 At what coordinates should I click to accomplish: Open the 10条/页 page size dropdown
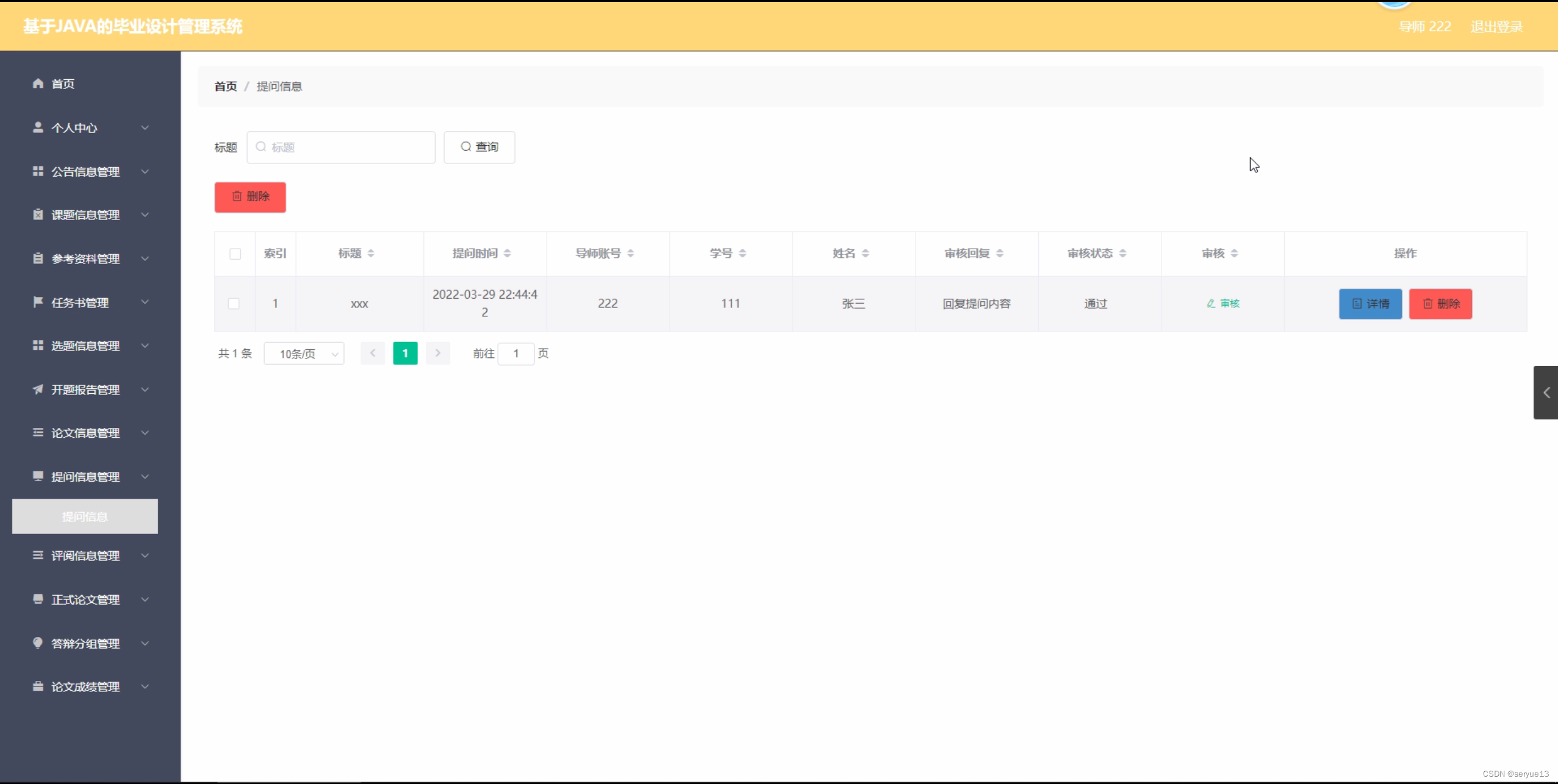coord(304,354)
